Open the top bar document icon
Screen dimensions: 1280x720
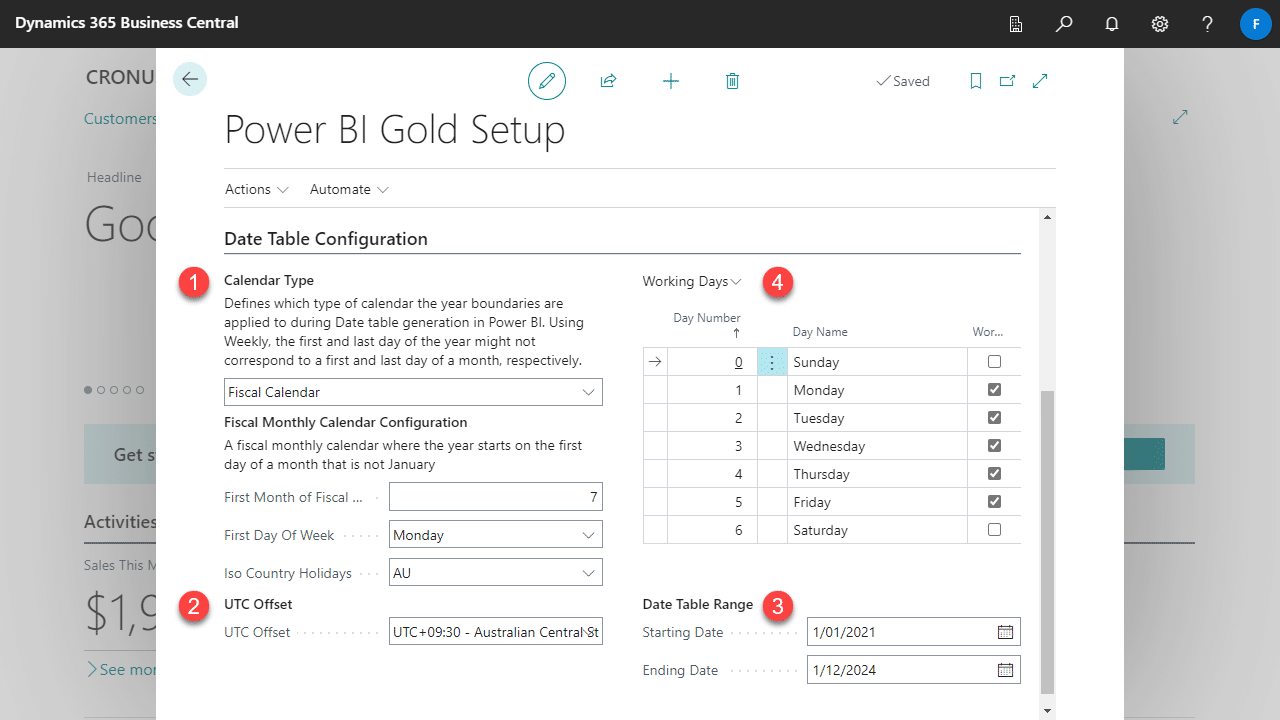click(x=1016, y=24)
